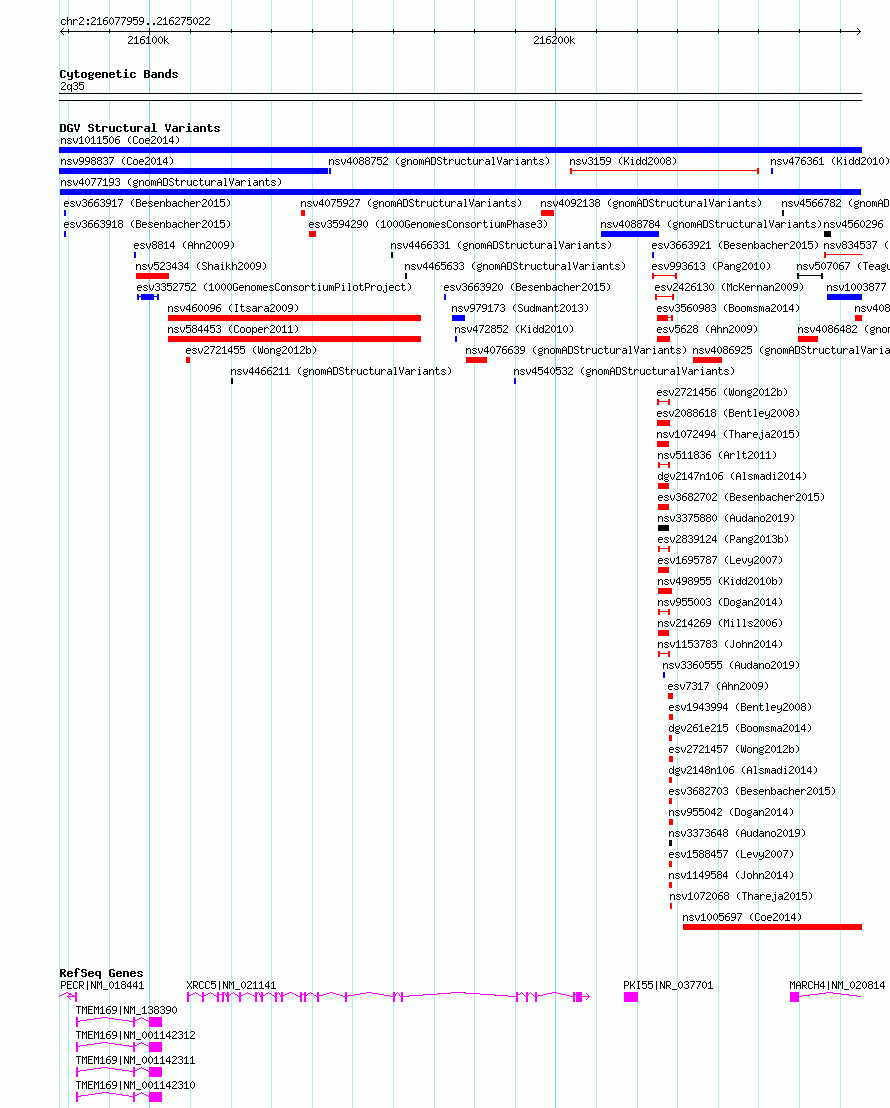Click esv7317 (Ahn2009) label
Image resolution: width=890 pixels, height=1108 pixels.
click(x=718, y=686)
